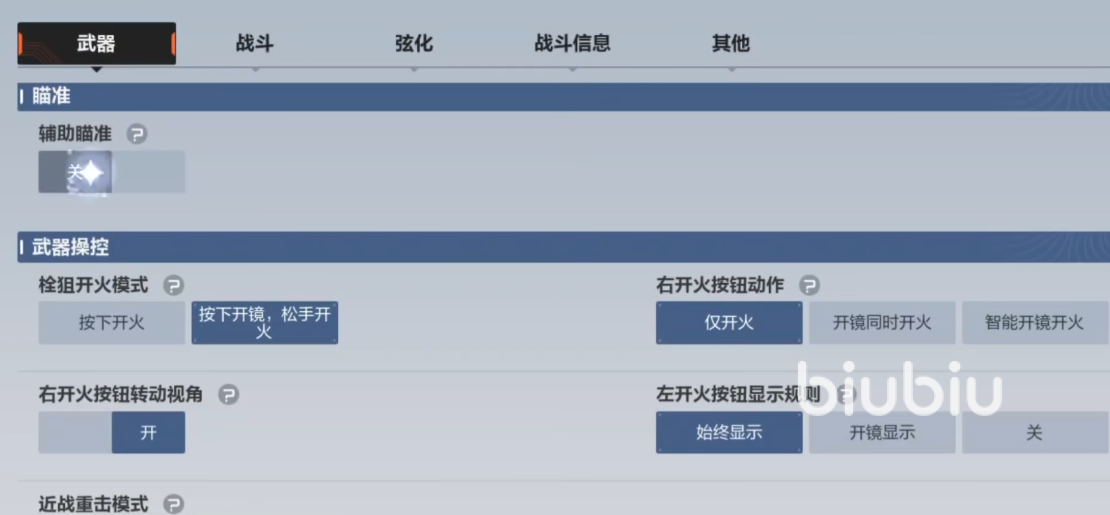Set left fire button to 始终显示
Viewport: 1110px width, 515px height.
pyautogui.click(x=729, y=433)
